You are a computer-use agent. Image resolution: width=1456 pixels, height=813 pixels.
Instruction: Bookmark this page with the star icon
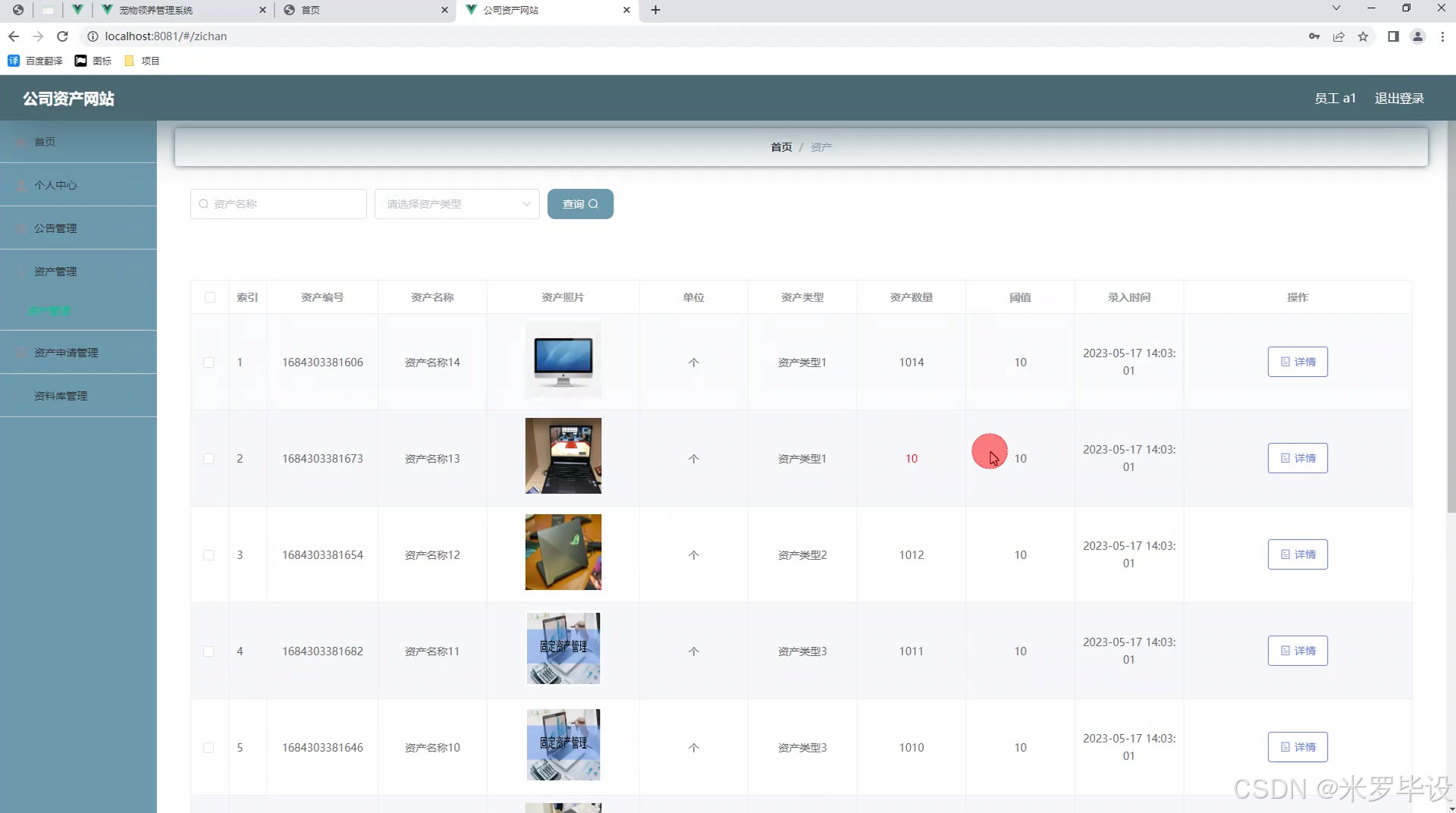coord(1363,36)
